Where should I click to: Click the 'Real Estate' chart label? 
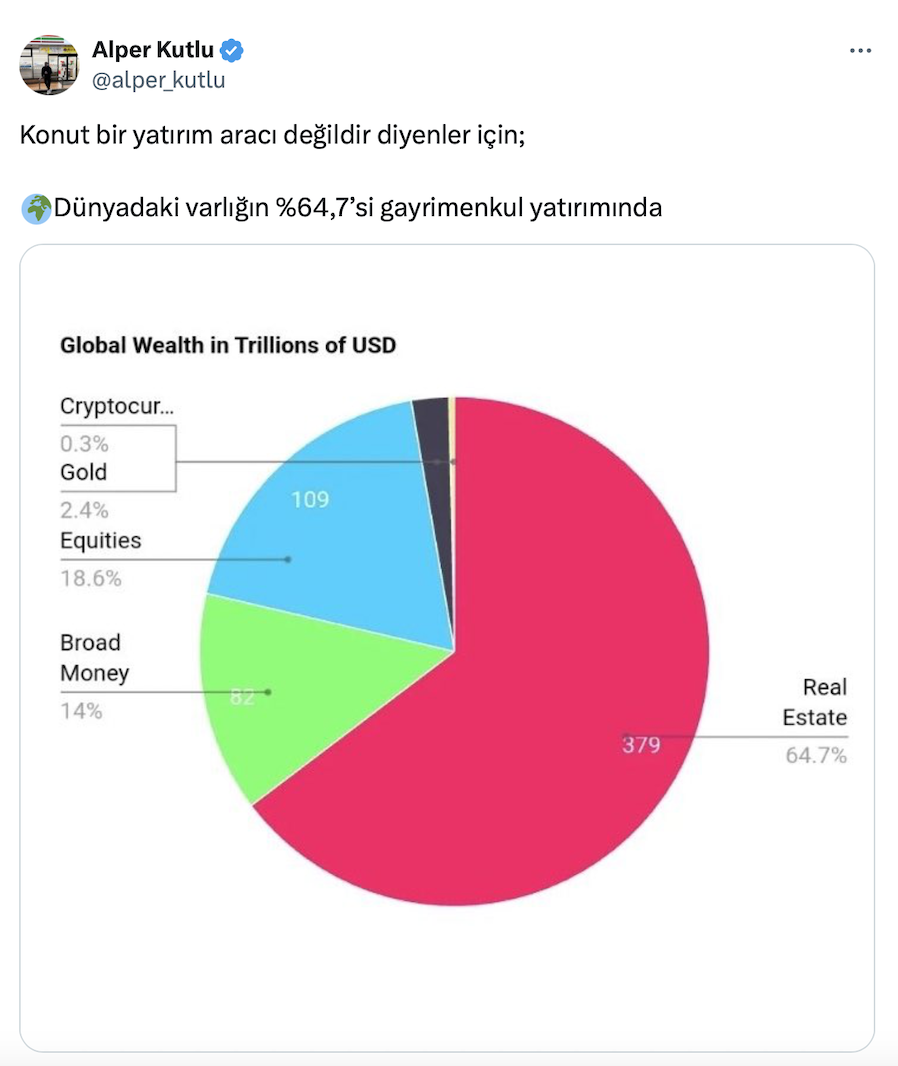coord(814,702)
